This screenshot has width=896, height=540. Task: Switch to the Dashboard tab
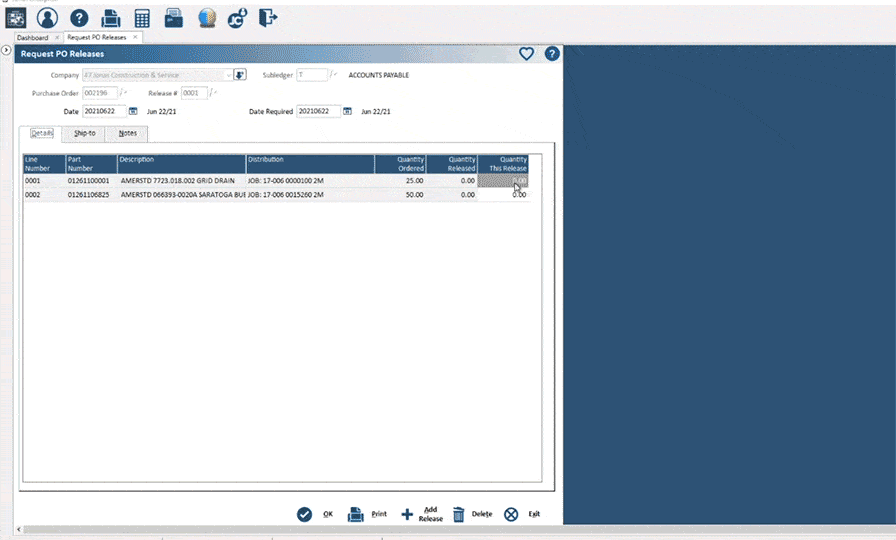[33, 38]
